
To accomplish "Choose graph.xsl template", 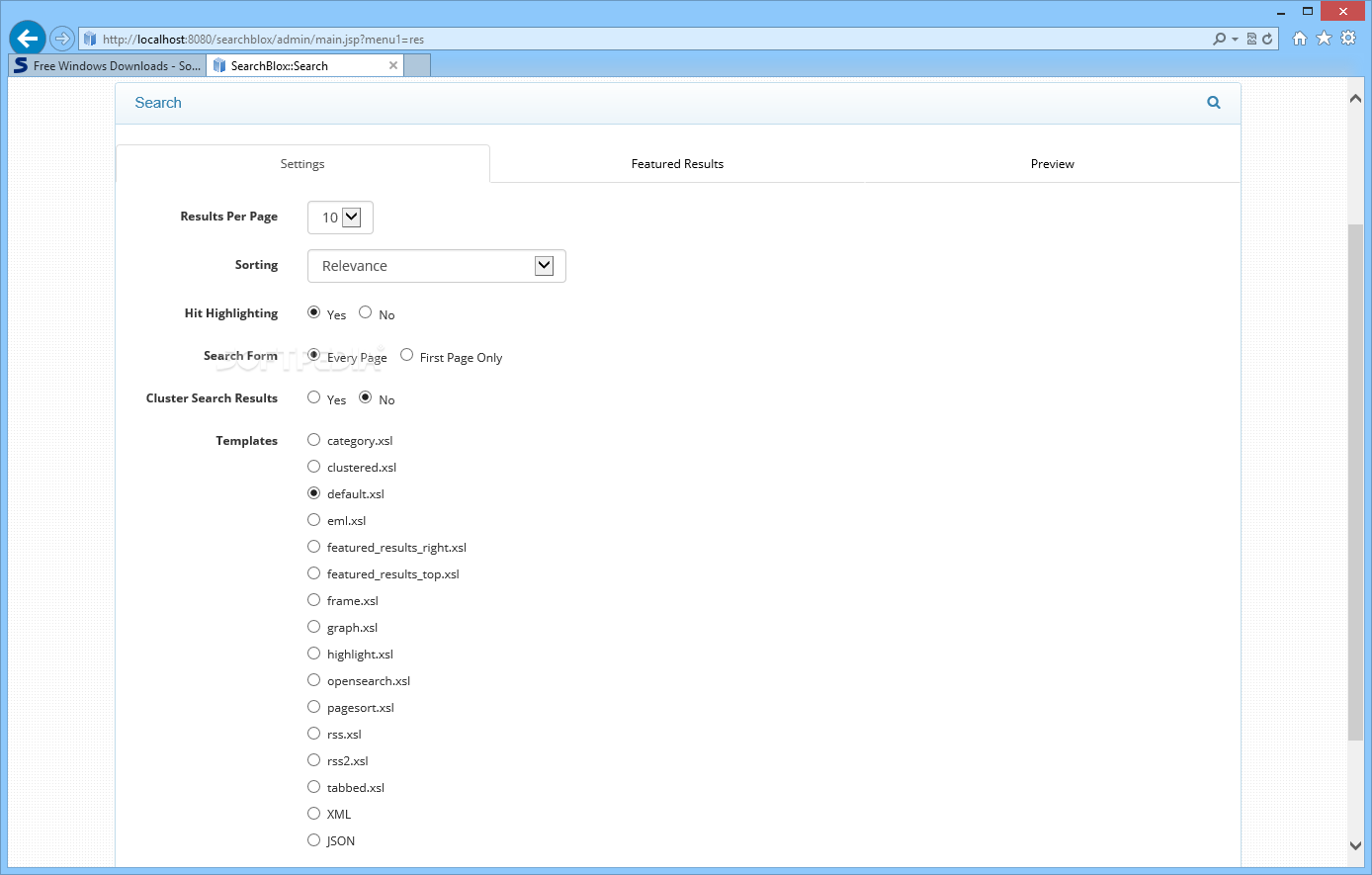I will pos(313,627).
